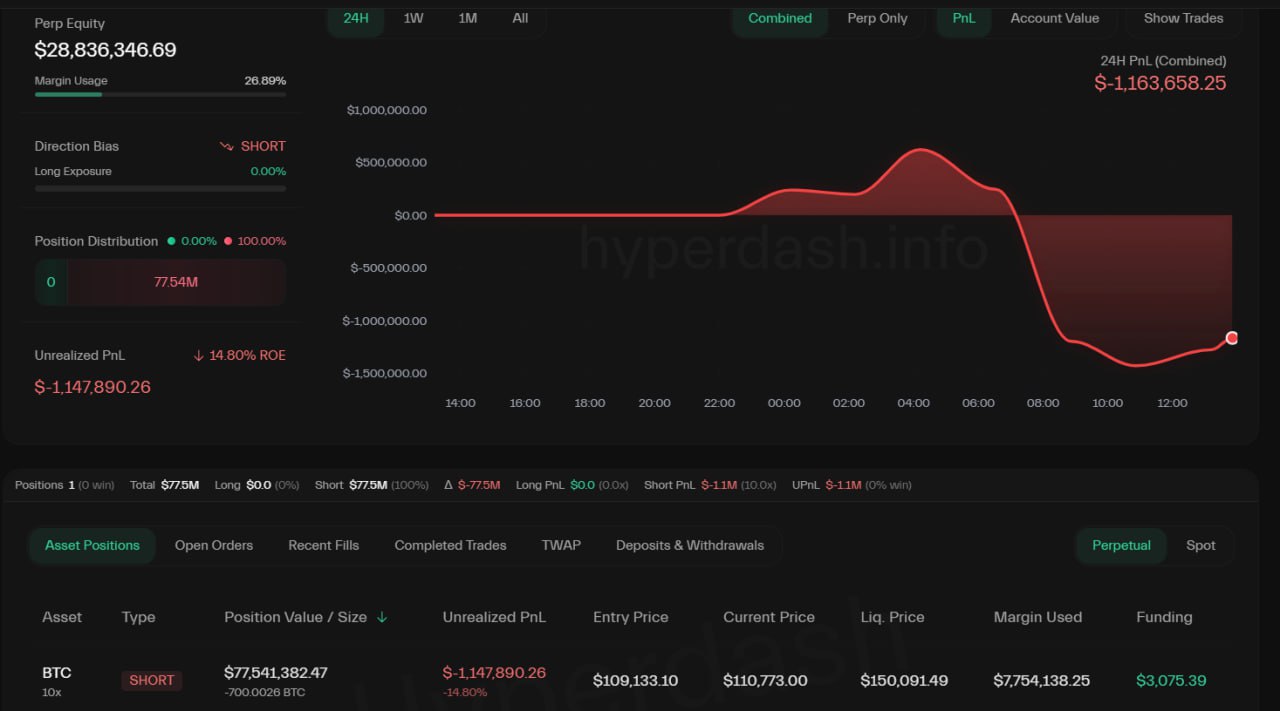Click the Margin Usage progress bar
This screenshot has width=1280, height=711.
[x=160, y=94]
